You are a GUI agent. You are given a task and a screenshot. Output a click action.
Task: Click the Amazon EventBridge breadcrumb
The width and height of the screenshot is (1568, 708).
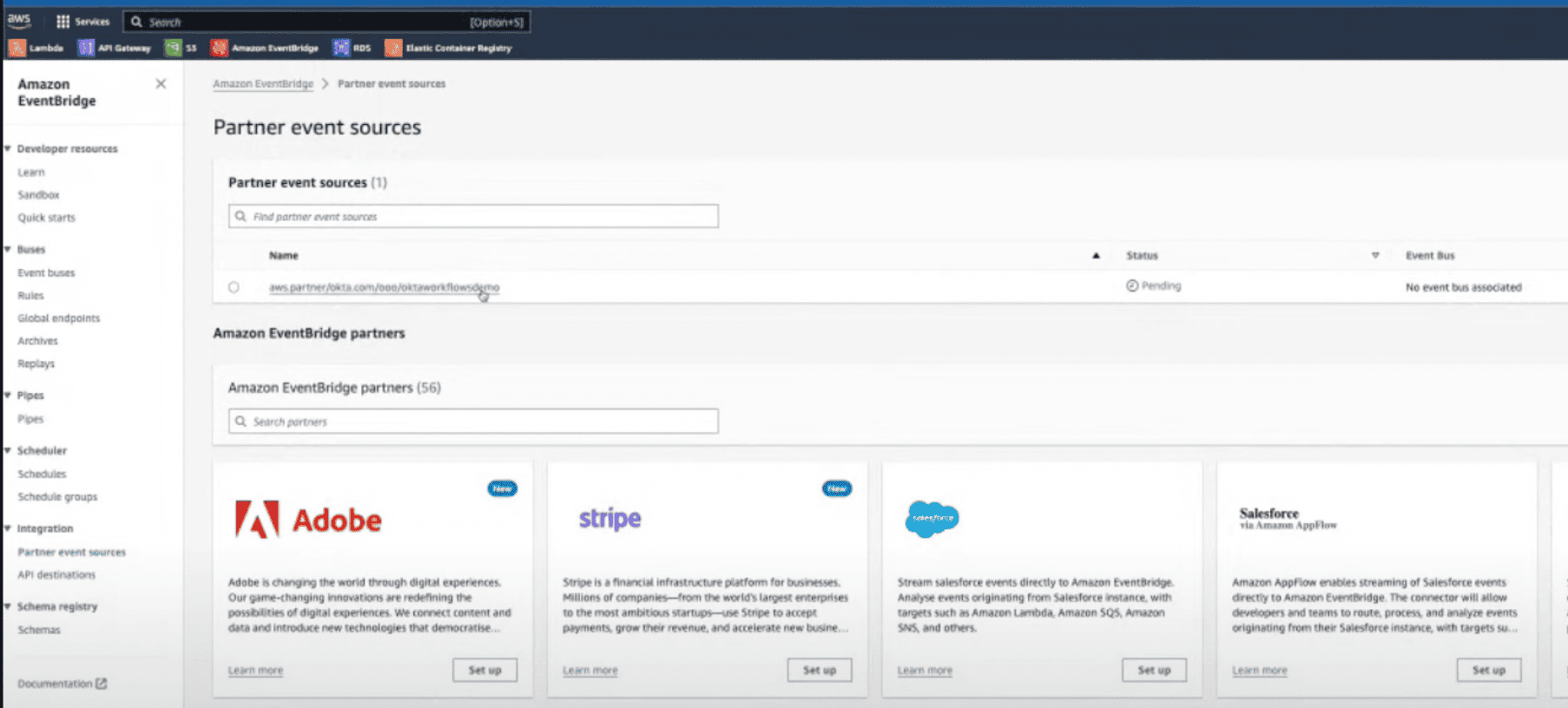click(263, 84)
